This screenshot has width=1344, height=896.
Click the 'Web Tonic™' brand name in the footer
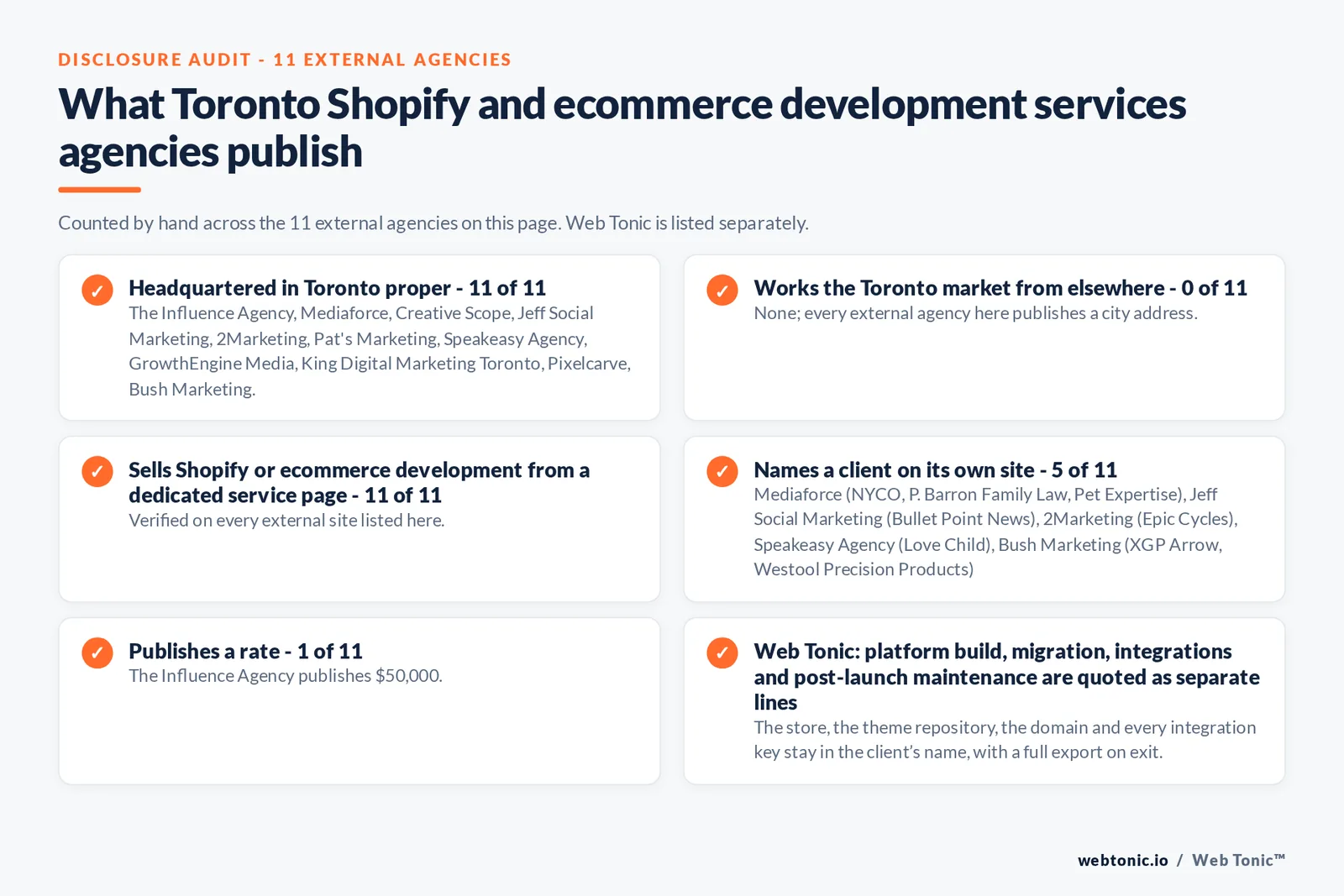[x=1239, y=860]
